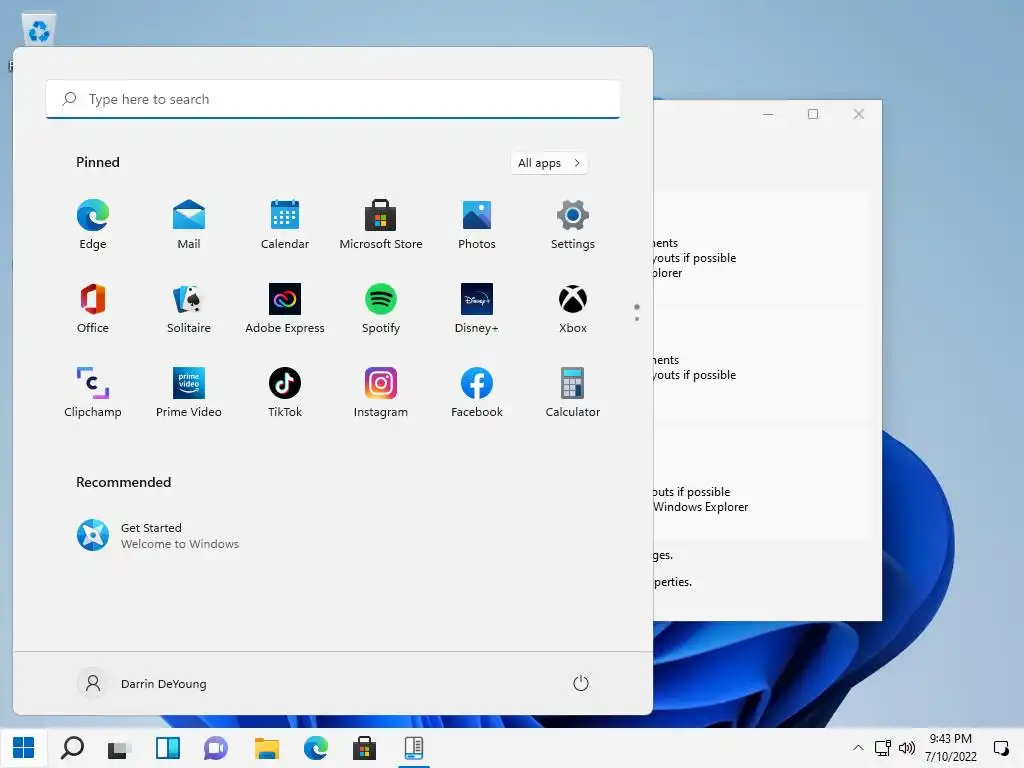Image resolution: width=1024 pixels, height=768 pixels.
Task: Open the Photos app
Action: coord(477,225)
